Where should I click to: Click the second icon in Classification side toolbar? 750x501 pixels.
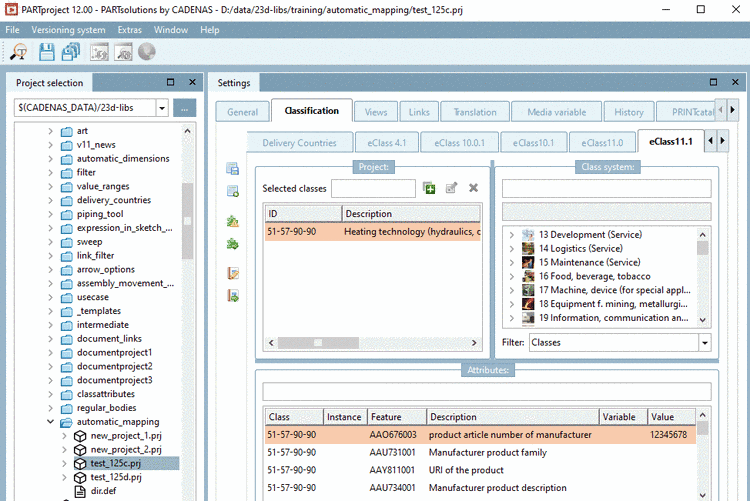pyautogui.click(x=233, y=191)
